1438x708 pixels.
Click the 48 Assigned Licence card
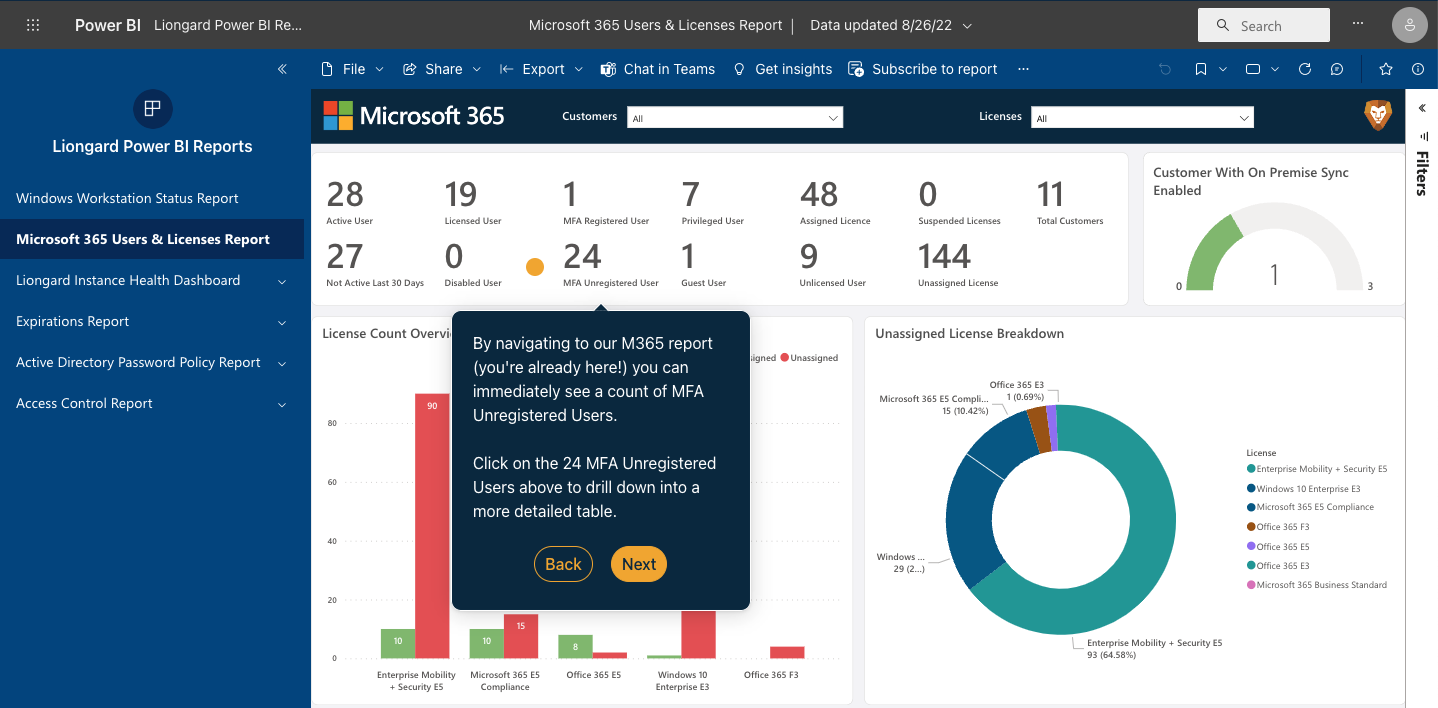pyautogui.click(x=835, y=201)
